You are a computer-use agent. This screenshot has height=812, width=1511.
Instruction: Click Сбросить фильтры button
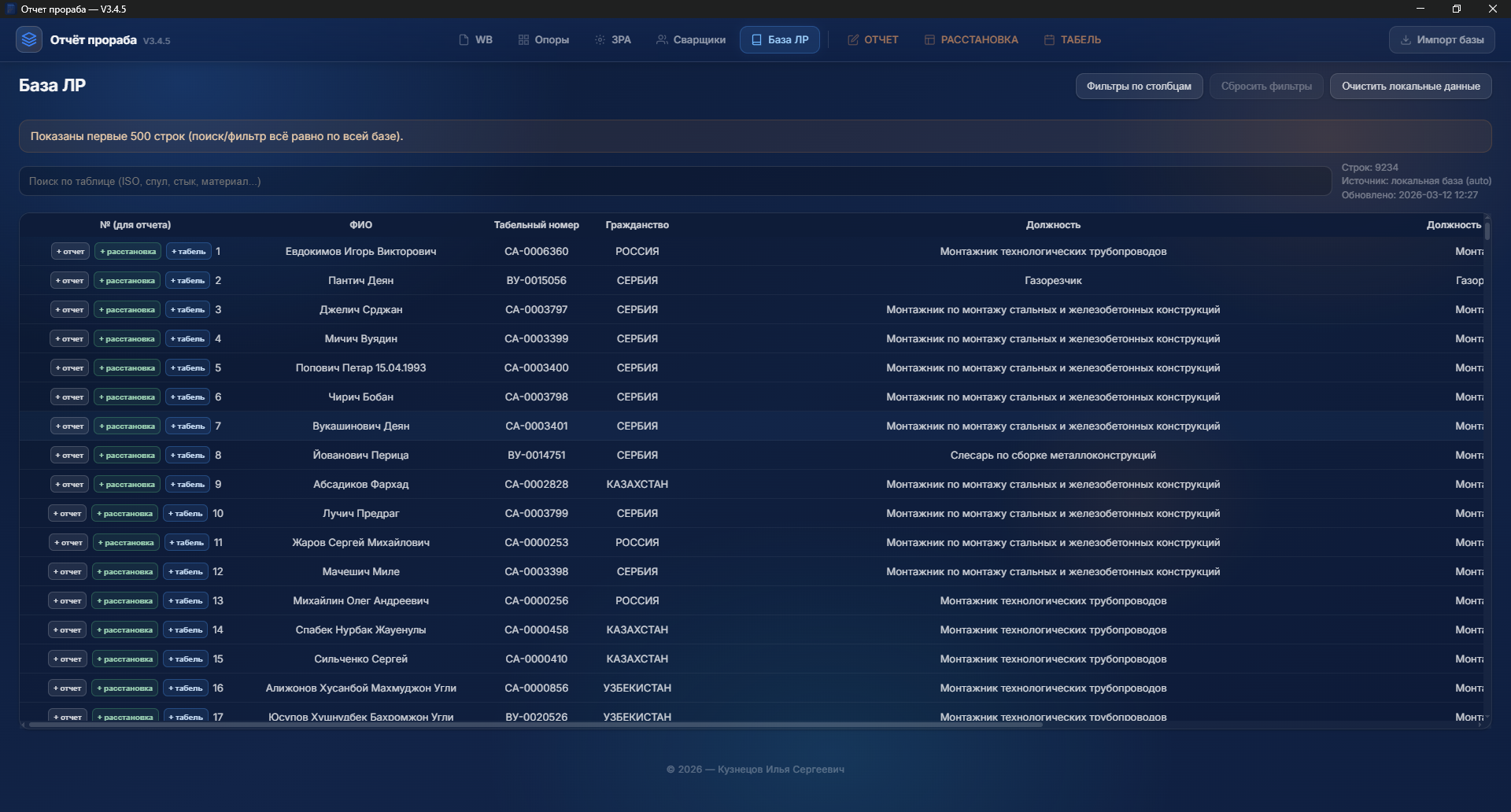(x=1265, y=87)
